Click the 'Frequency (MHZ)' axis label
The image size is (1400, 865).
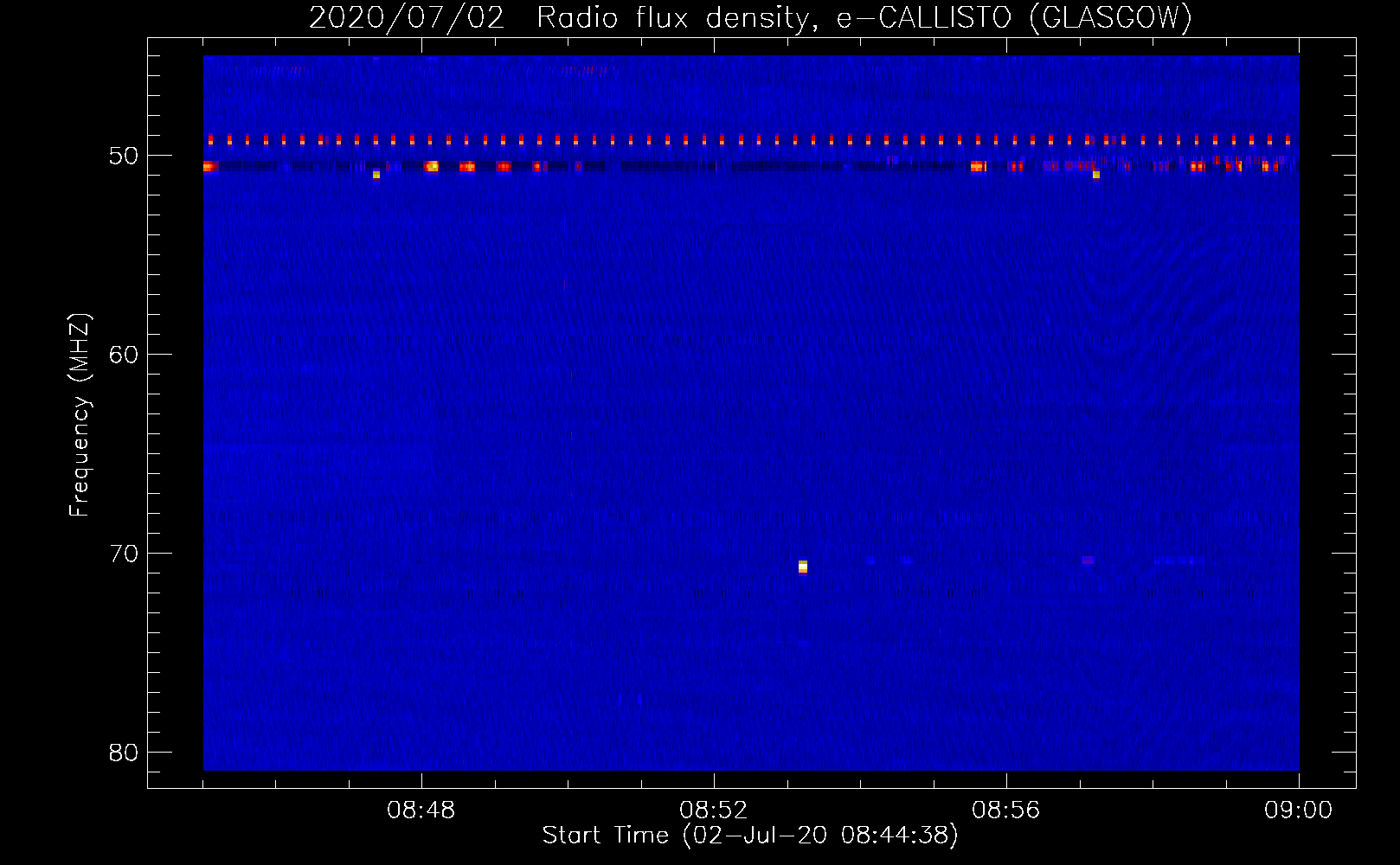pyautogui.click(x=80, y=415)
